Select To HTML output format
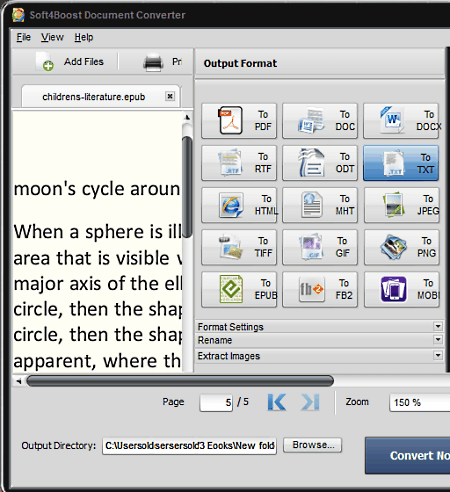Viewport: 450px width, 492px height. [239, 205]
